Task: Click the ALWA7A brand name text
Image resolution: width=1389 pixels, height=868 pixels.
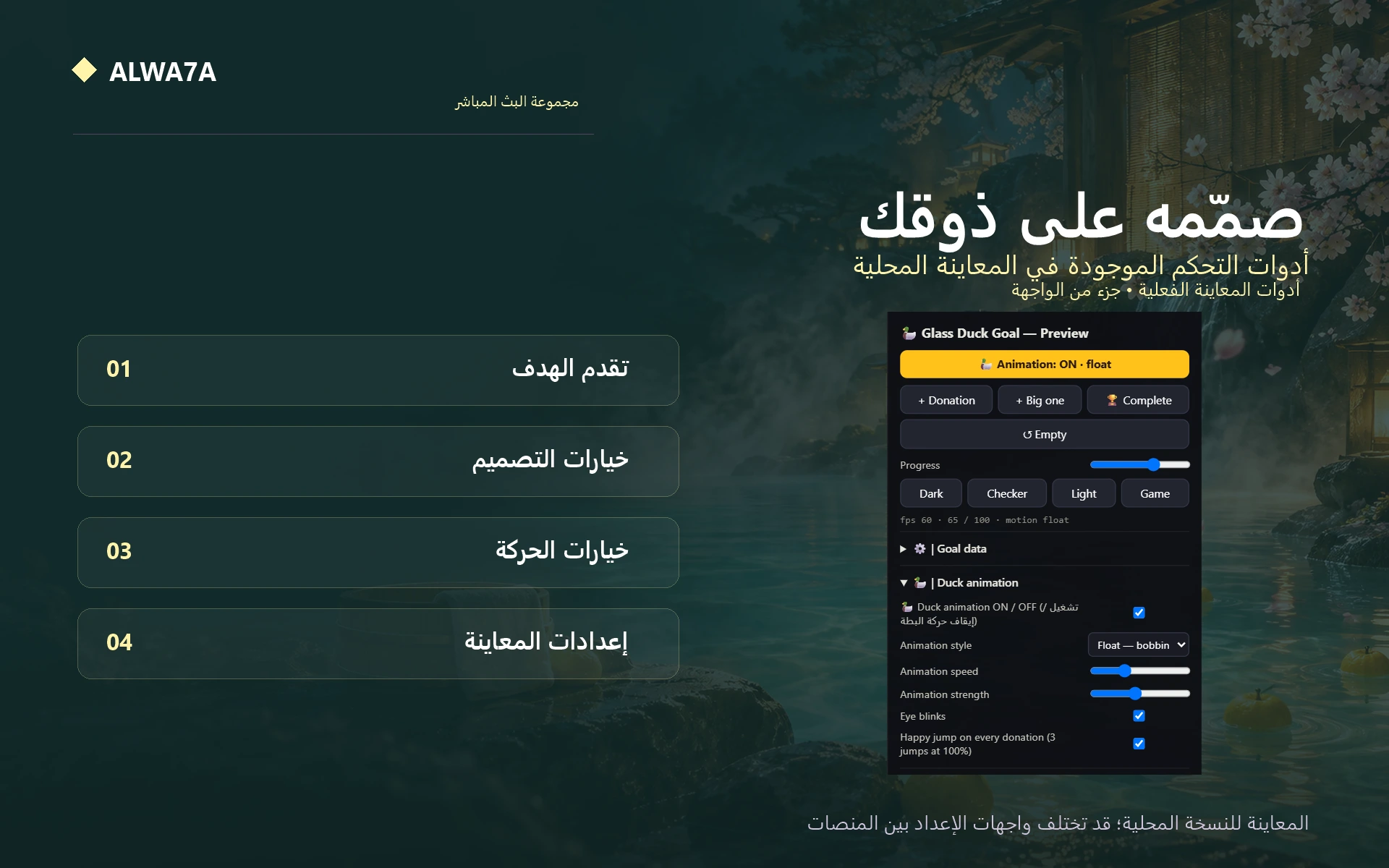Action: (x=163, y=72)
